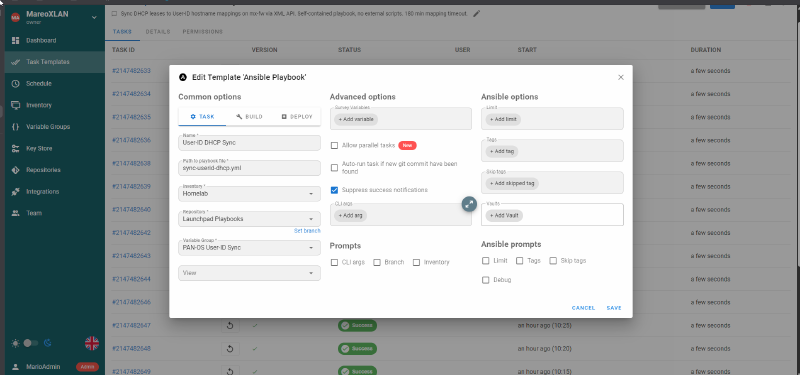The height and width of the screenshot is (375, 800).
Task: Enable Allow parallel tasks checkbox
Action: coord(335,145)
